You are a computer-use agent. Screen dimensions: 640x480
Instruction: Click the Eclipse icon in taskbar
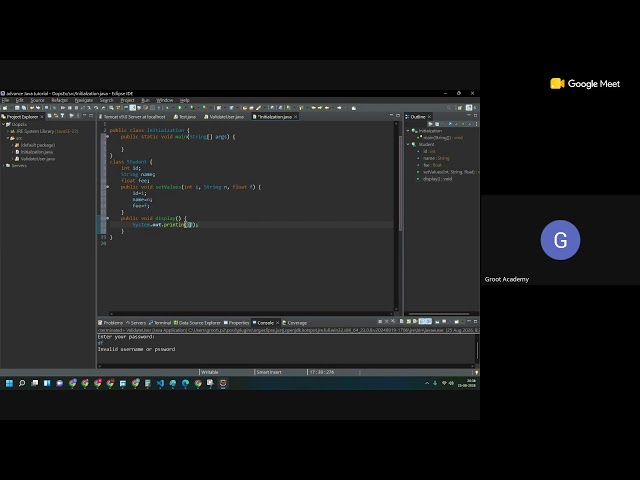pos(223,383)
